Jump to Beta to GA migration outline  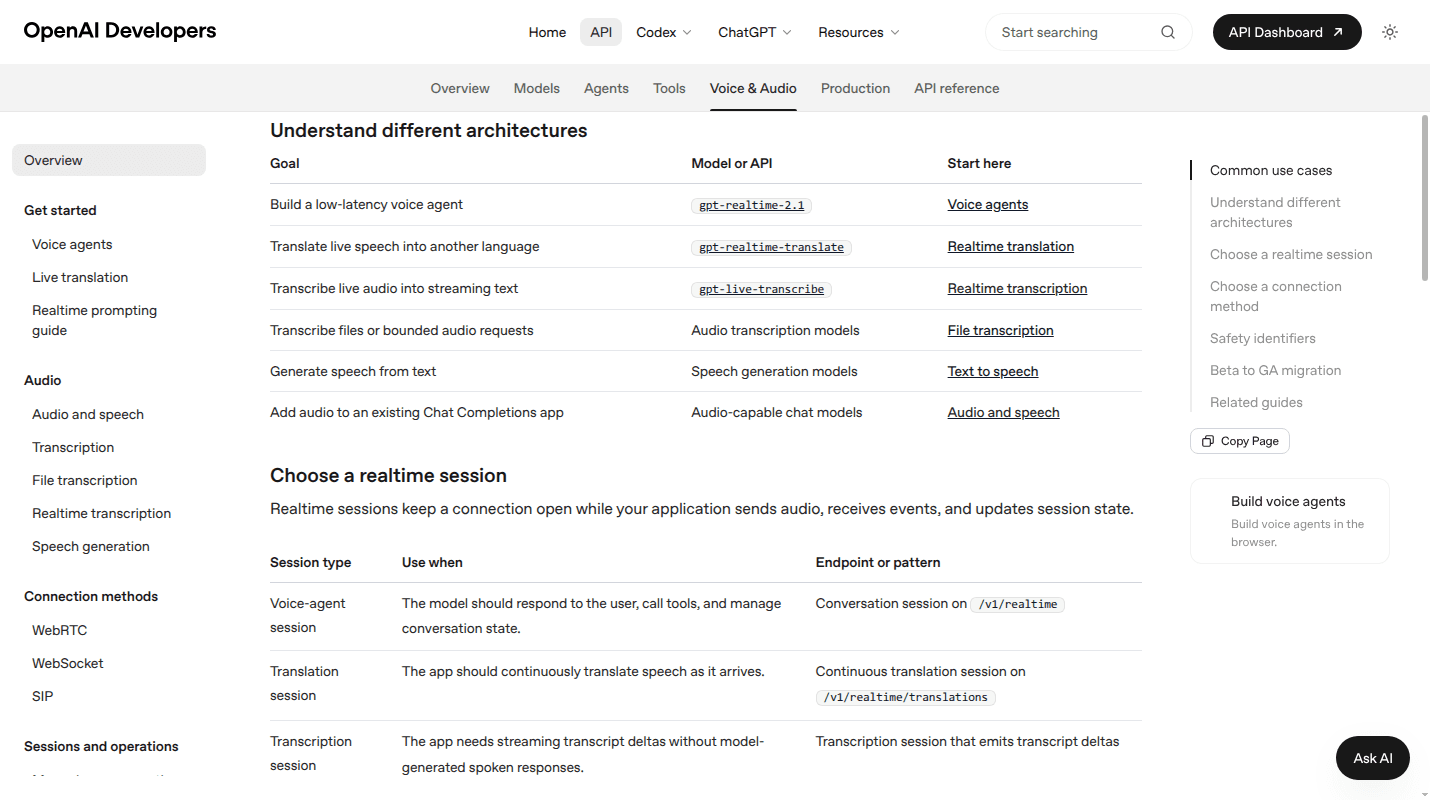tap(1276, 370)
